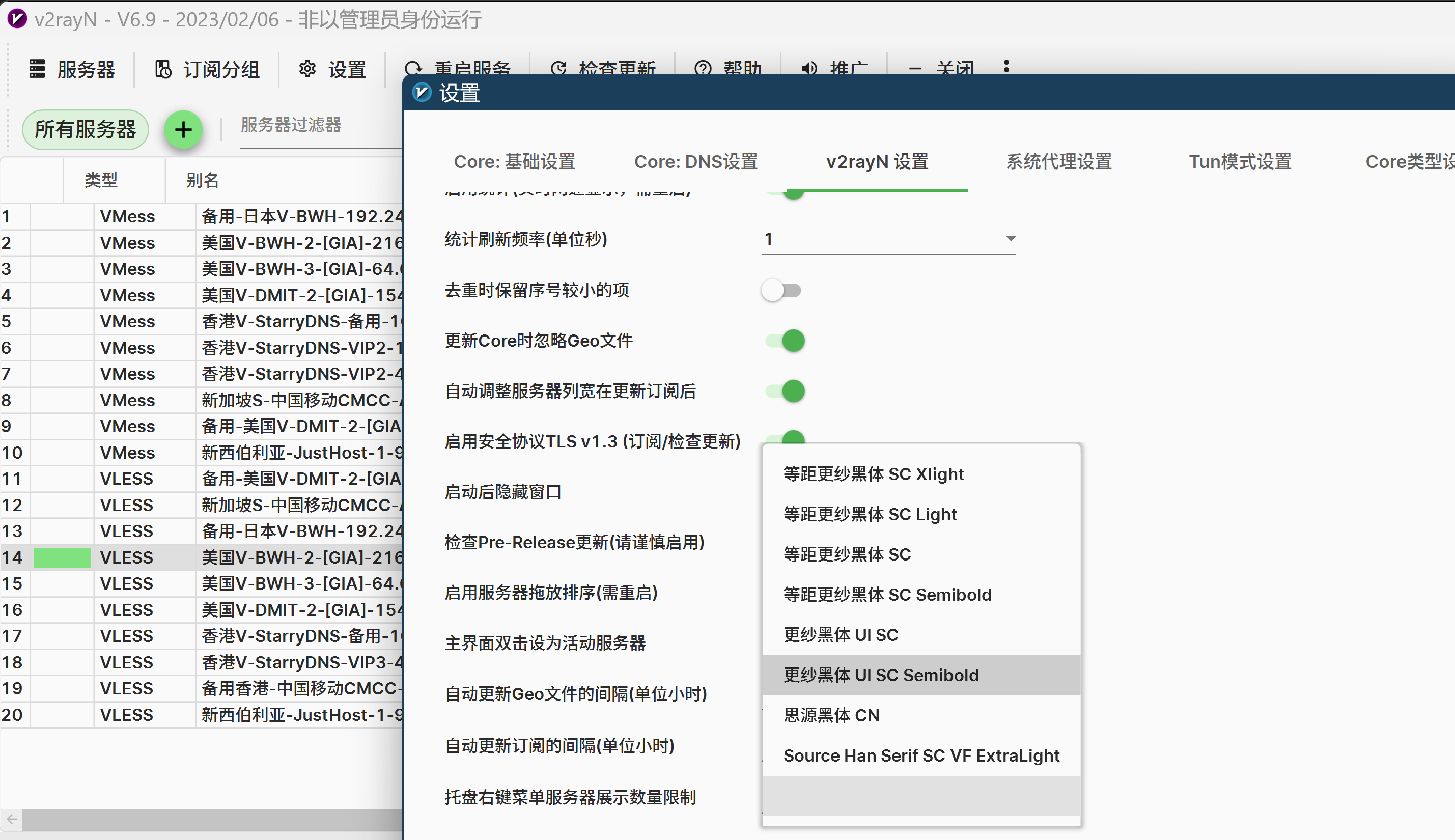Choose 等距更纱黑体 SC Light font option
This screenshot has height=840, width=1455.
coord(870,514)
